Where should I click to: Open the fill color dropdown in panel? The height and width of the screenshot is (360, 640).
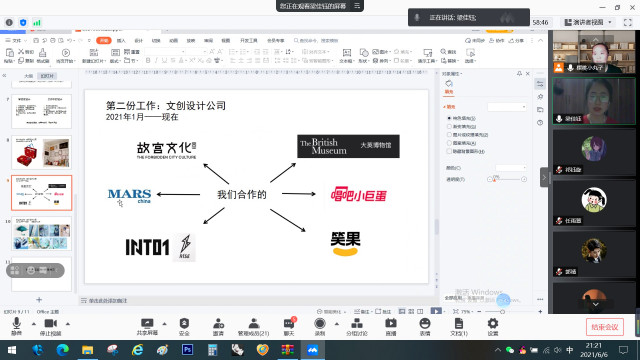(511, 168)
